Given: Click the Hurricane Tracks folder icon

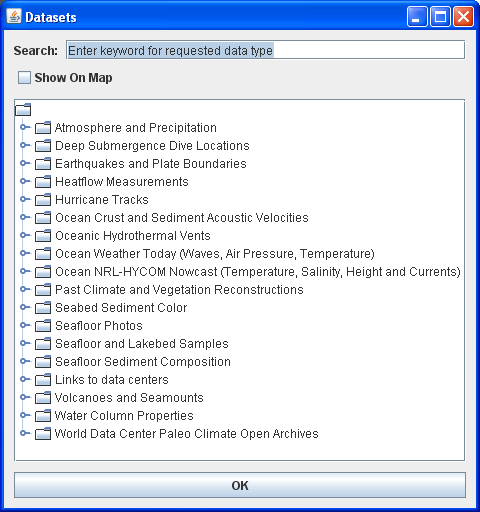Looking at the screenshot, I should (x=43, y=200).
